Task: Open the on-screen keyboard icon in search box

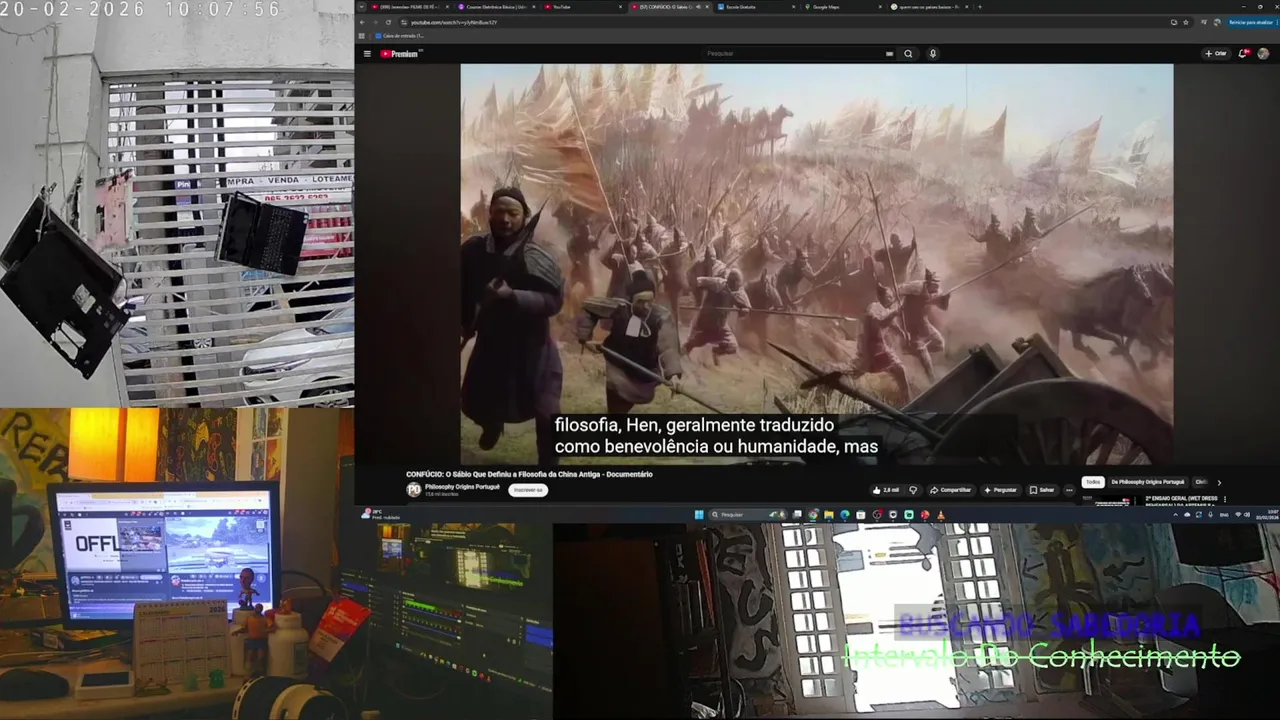Action: (x=889, y=54)
